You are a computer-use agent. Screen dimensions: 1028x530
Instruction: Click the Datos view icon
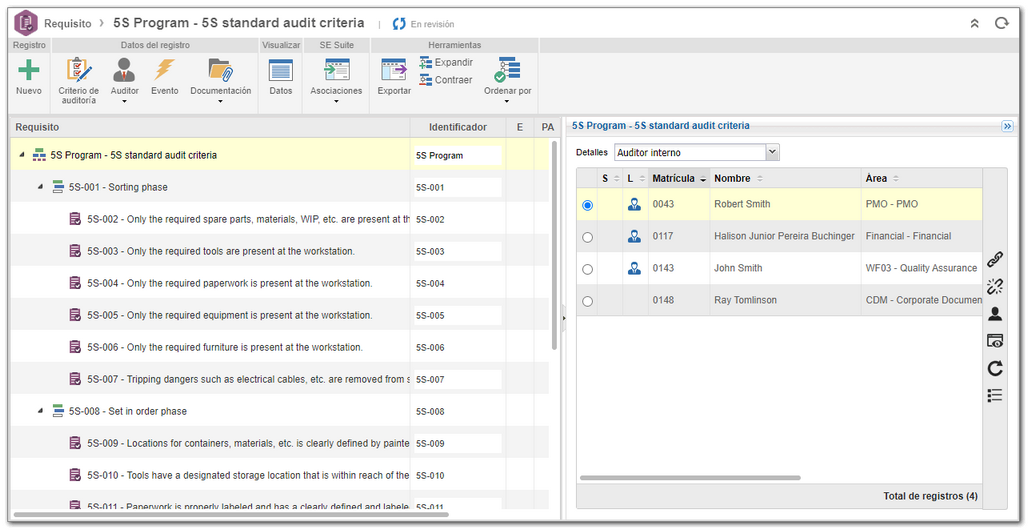tap(281, 70)
